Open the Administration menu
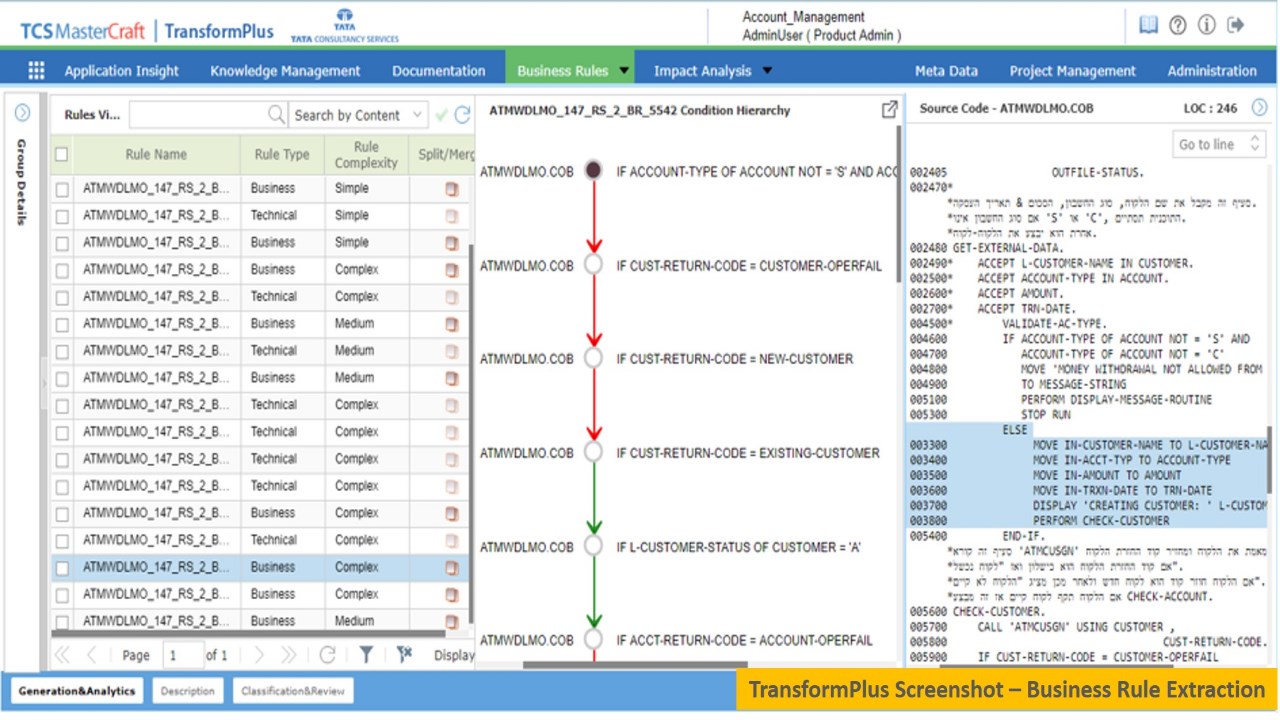Image resolution: width=1280 pixels, height=720 pixels. pos(1212,71)
